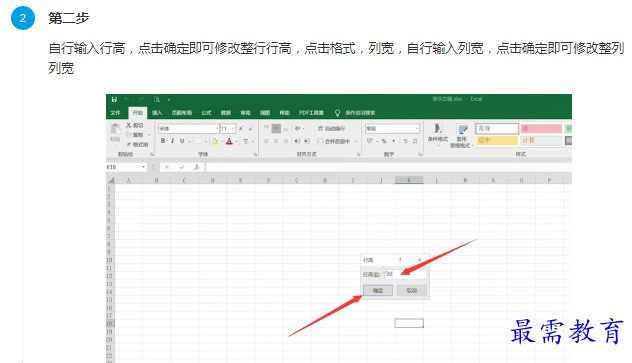Click the Decrease Decimal icon

coord(415,141)
